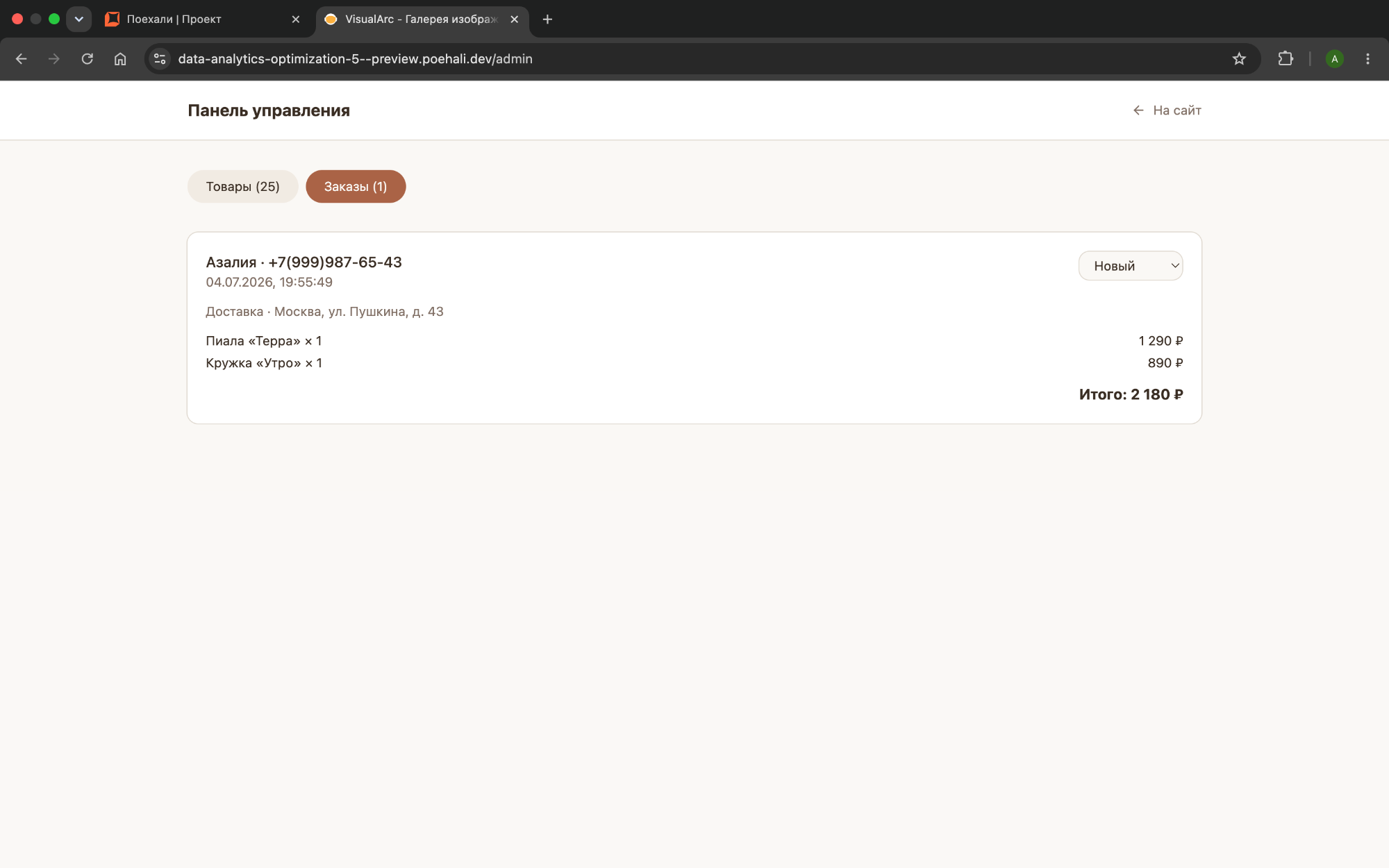This screenshot has height=868, width=1389.
Task: Go back using the browser back arrow
Action: (21, 59)
